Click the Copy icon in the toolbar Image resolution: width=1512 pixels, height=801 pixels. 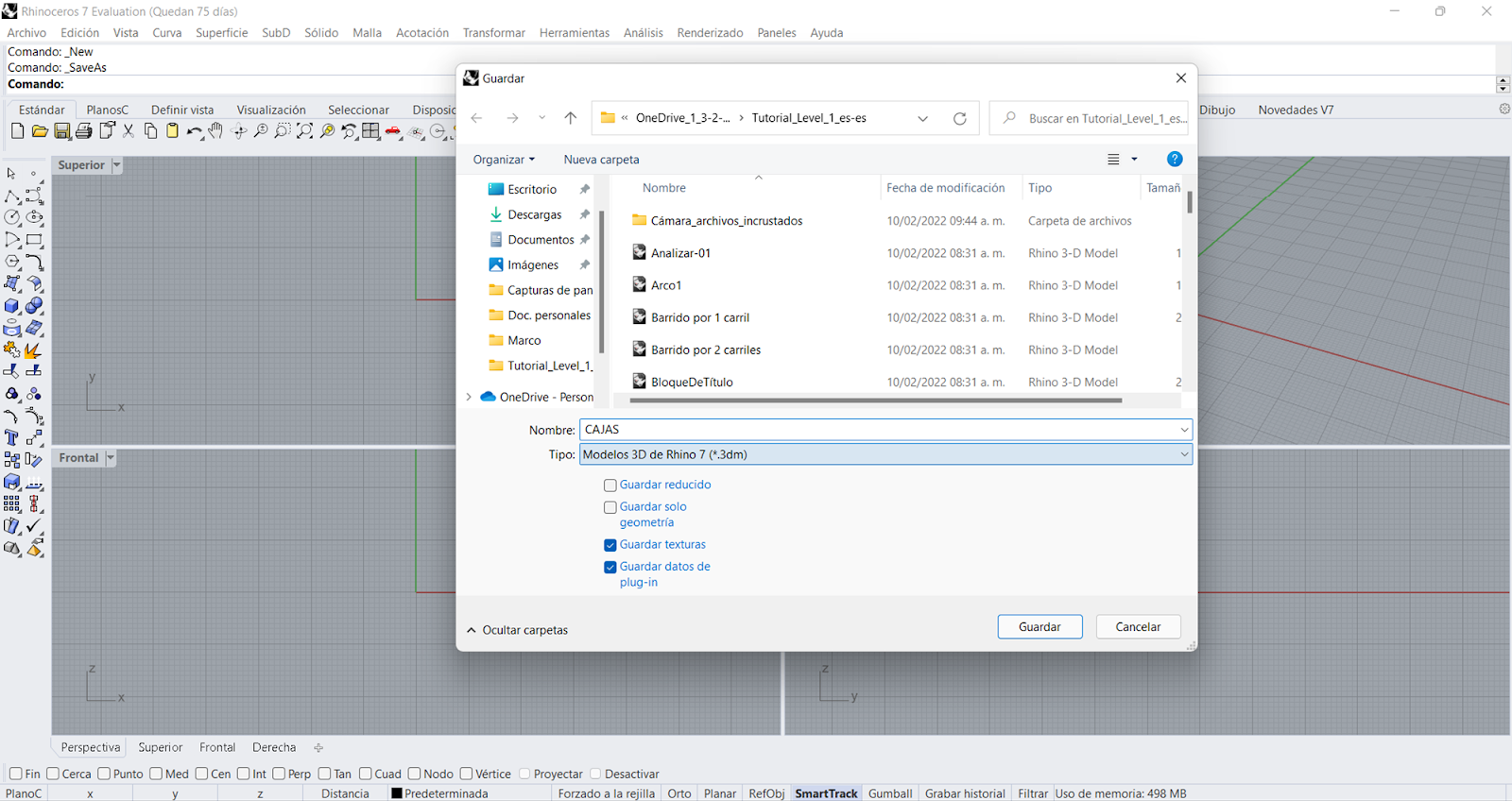coord(150,131)
